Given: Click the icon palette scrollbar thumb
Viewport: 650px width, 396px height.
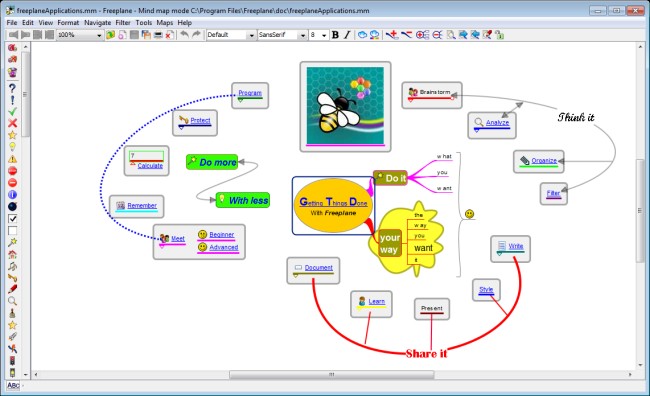Looking at the screenshot, I should 26,94.
